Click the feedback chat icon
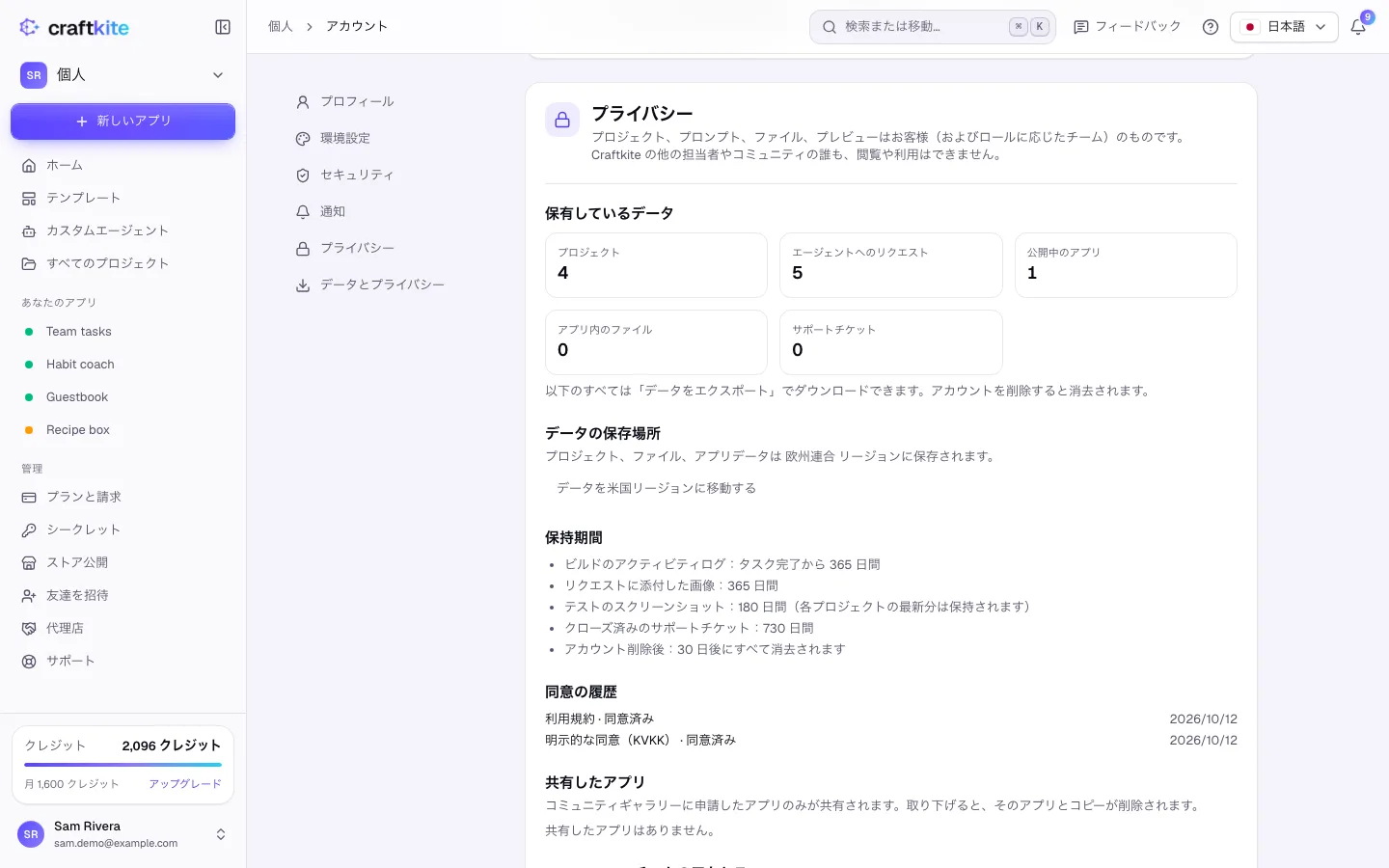This screenshot has height=868, width=1389. point(1081,27)
